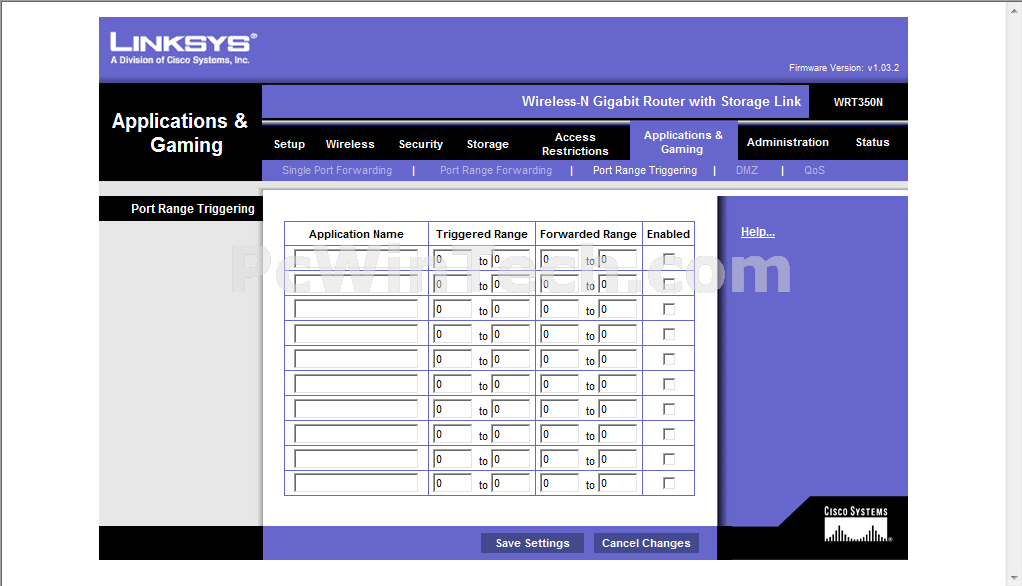Image resolution: width=1022 pixels, height=586 pixels.
Task: Click last row Forwarded Range start field
Action: click(x=559, y=482)
